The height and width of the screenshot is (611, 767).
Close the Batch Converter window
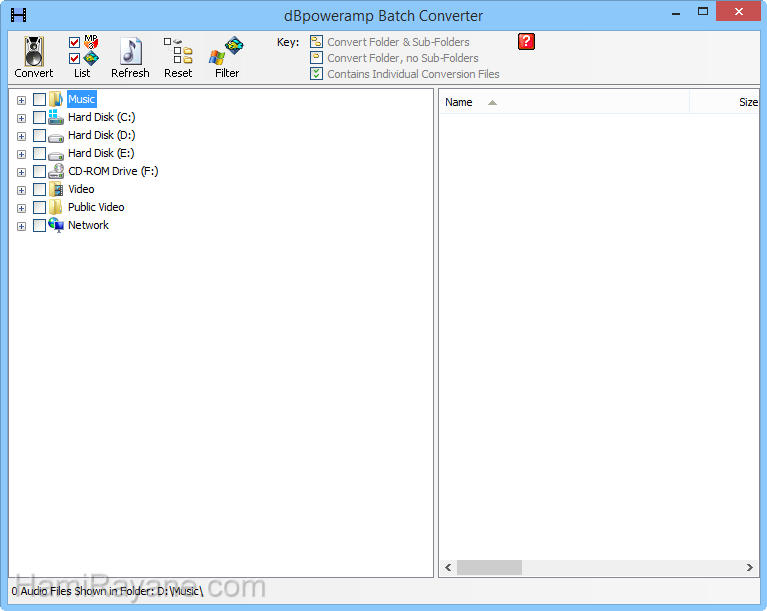click(738, 12)
